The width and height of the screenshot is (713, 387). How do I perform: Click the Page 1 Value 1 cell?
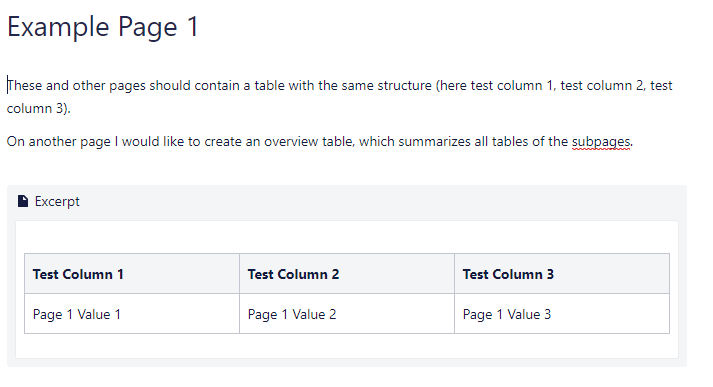point(132,314)
